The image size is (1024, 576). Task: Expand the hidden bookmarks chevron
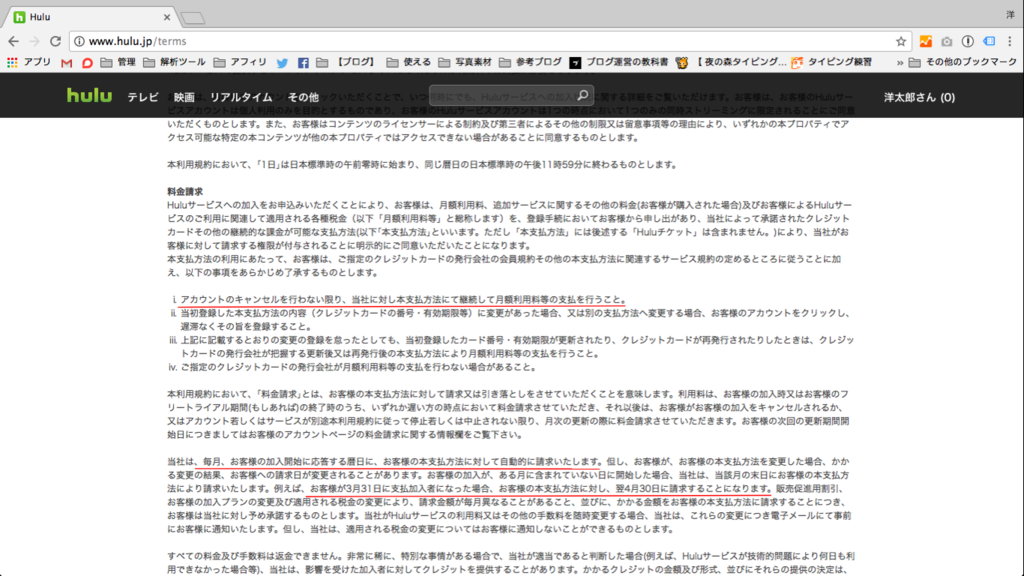coord(899,63)
